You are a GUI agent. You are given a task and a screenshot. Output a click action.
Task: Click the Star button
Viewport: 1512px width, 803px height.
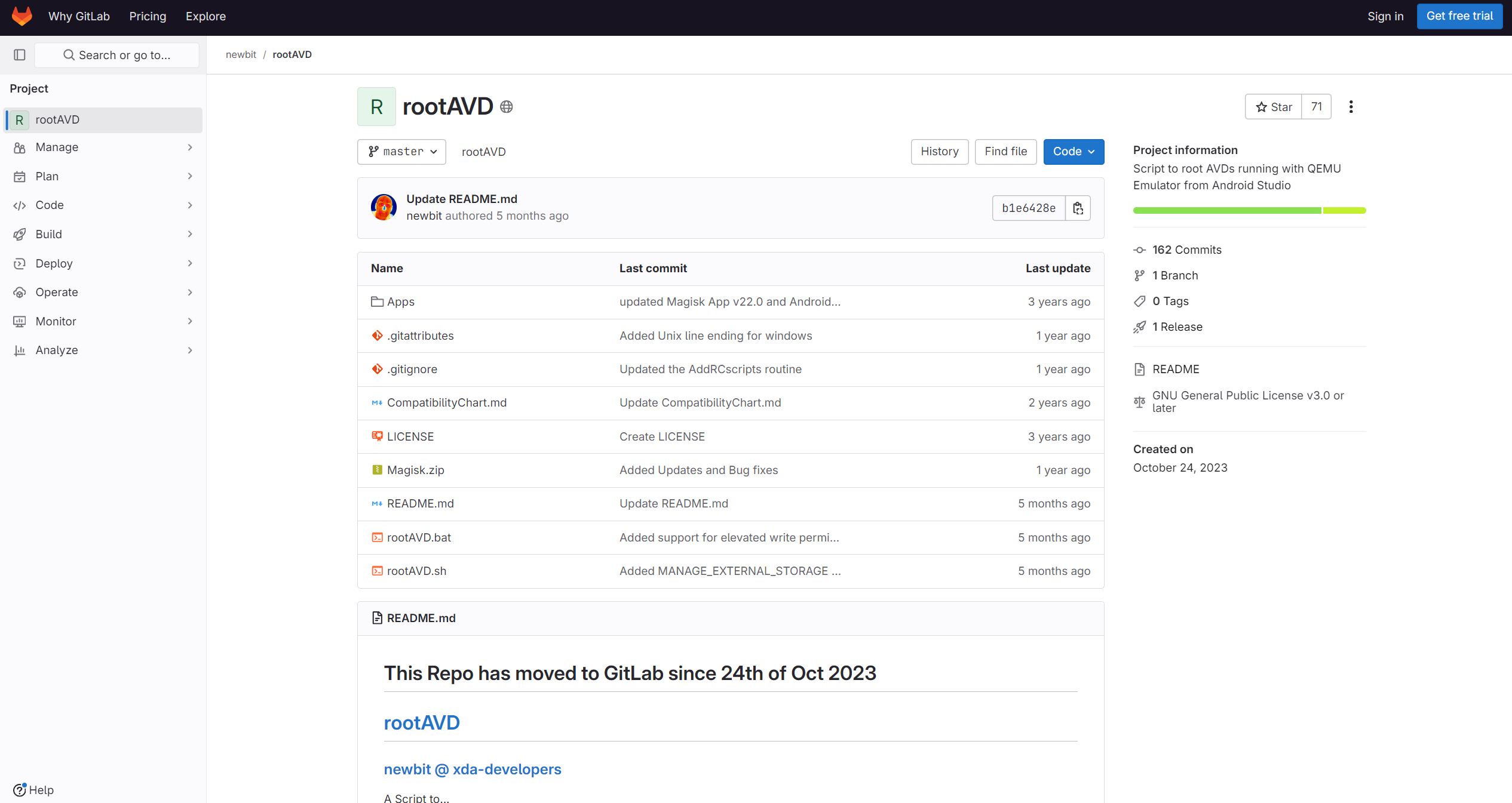click(x=1274, y=107)
